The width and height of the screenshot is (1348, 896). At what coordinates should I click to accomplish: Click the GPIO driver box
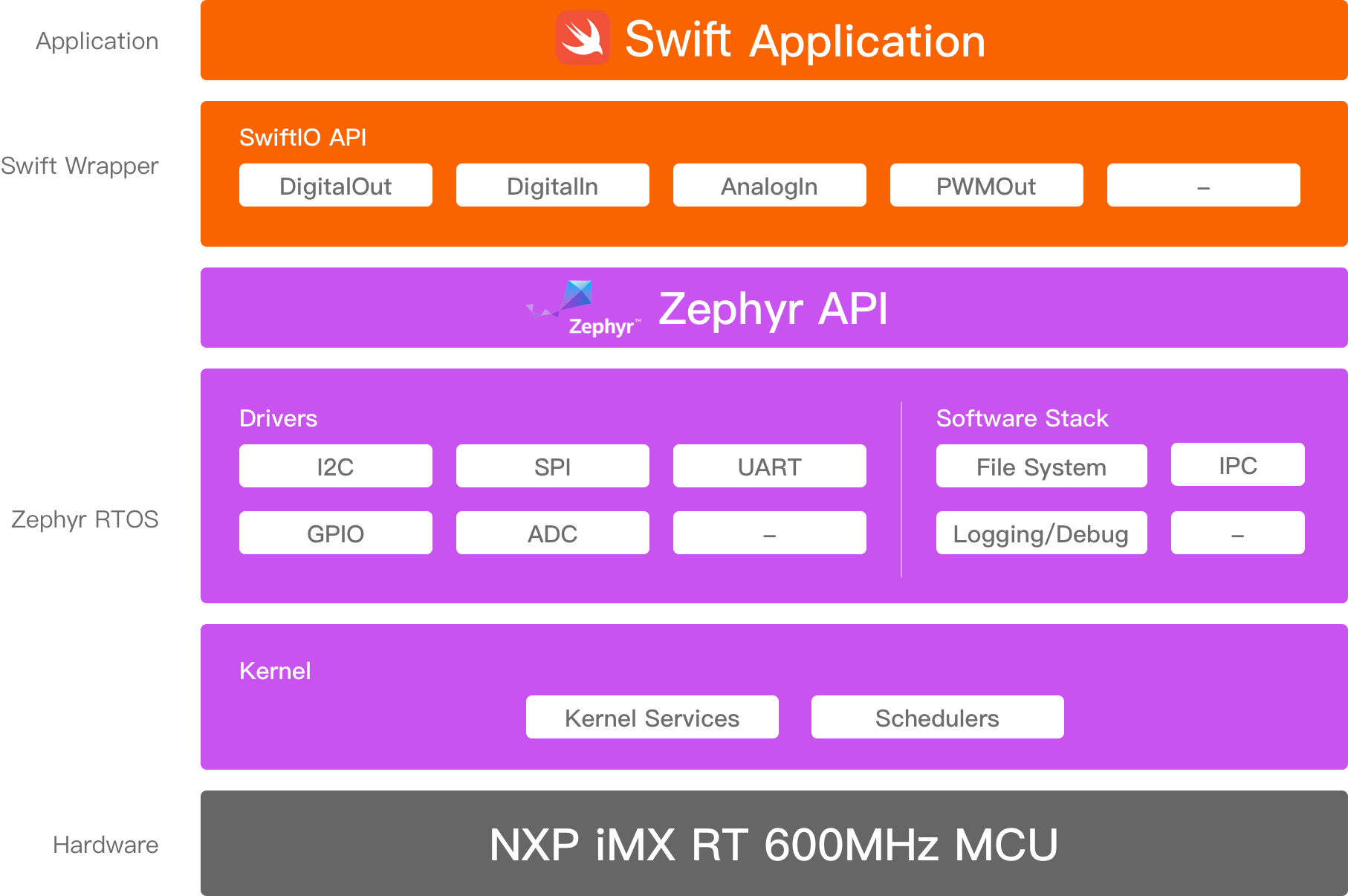pos(336,533)
